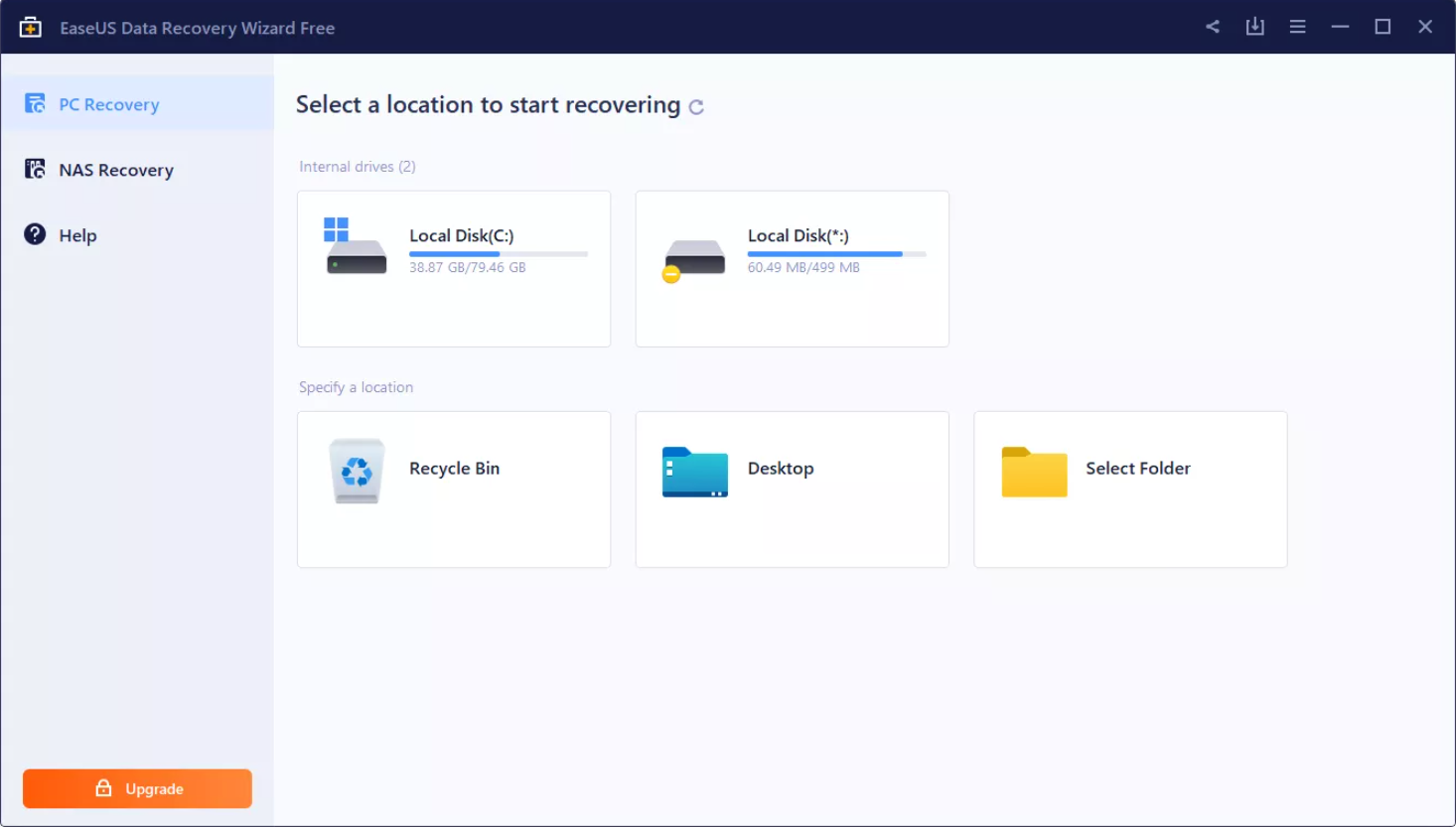Open the share icon in title bar
This screenshot has height=827, width=1456.
coord(1213,27)
